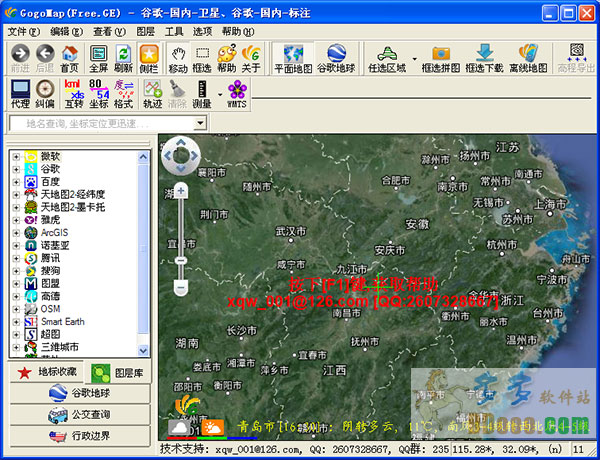The width and height of the screenshot is (600, 460).
Task: Open the WMTS flower icon
Action: [x=237, y=94]
